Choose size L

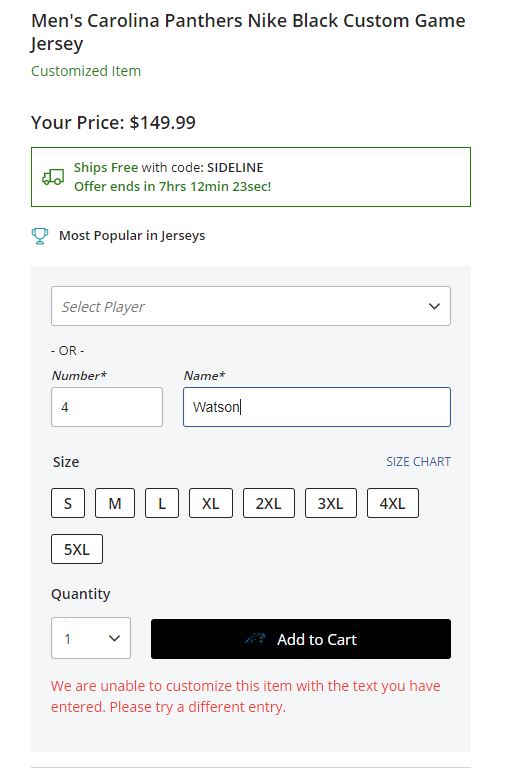162,503
